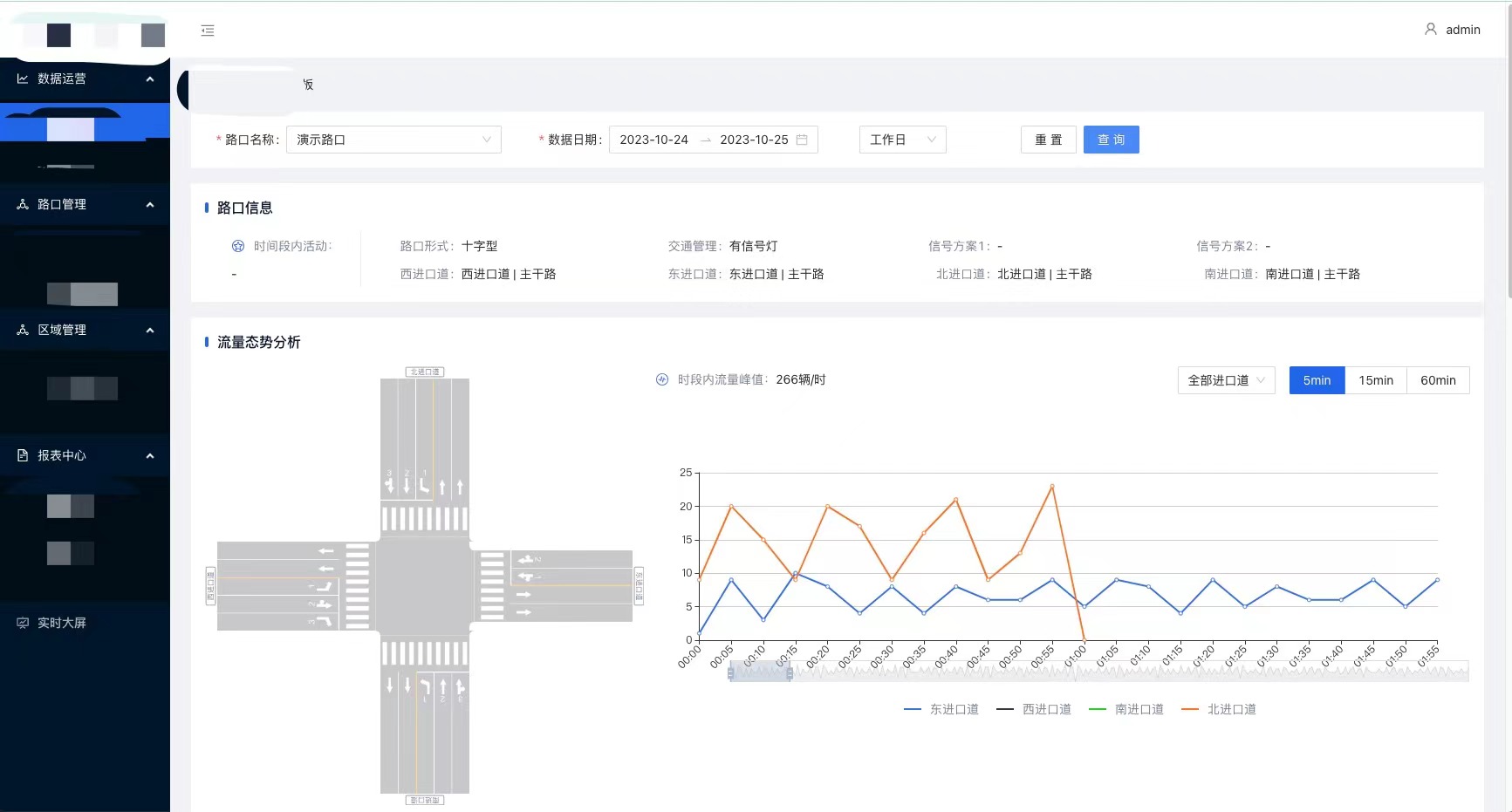1512x812 pixels.
Task: Select the 15min interval option
Action: tap(1376, 380)
